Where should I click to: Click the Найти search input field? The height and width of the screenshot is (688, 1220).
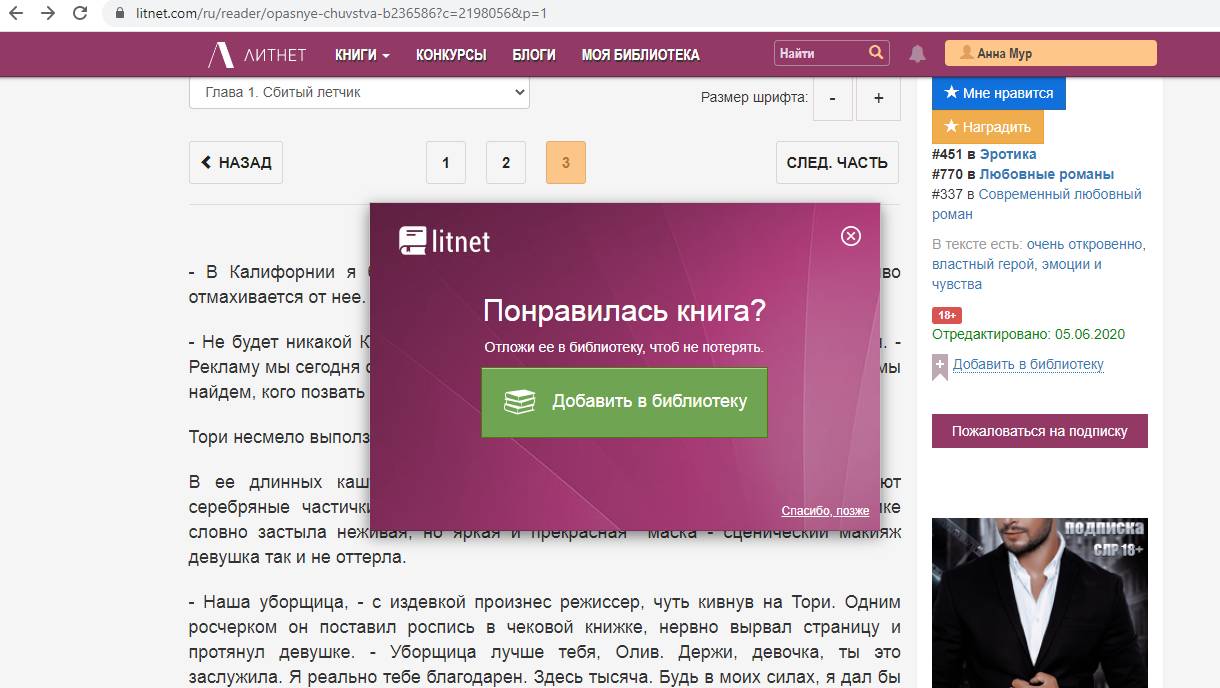(820, 53)
